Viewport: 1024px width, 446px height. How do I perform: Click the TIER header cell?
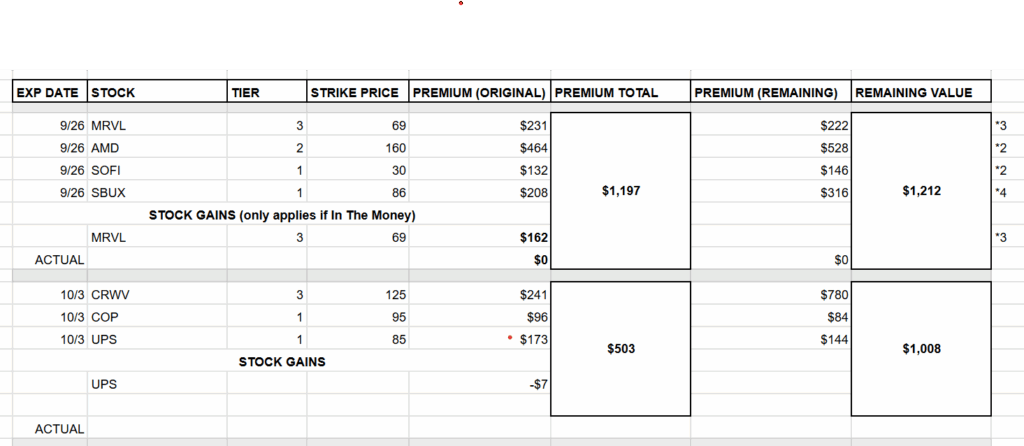point(267,92)
